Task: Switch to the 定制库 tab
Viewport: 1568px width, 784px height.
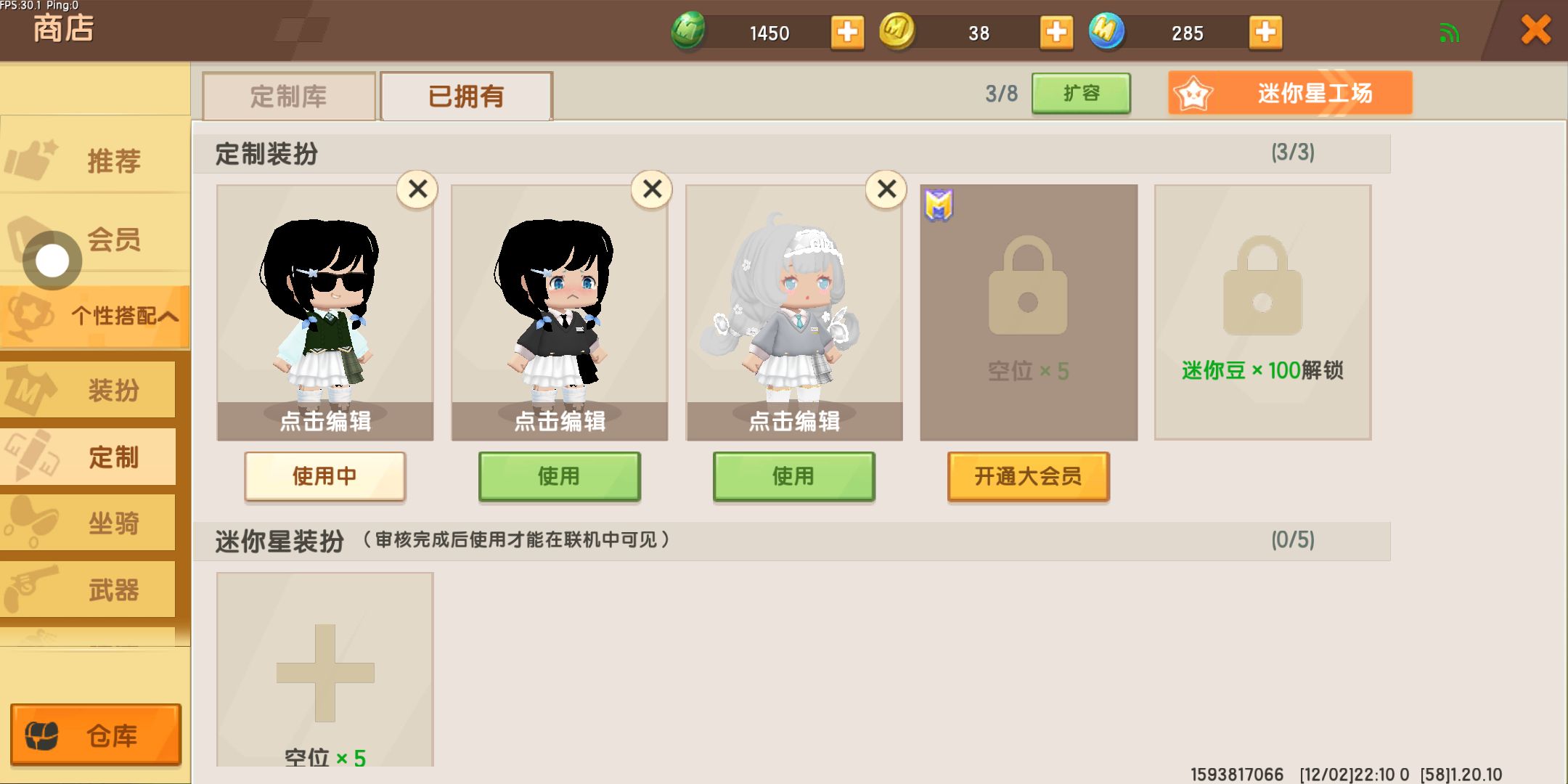Action: [x=289, y=96]
